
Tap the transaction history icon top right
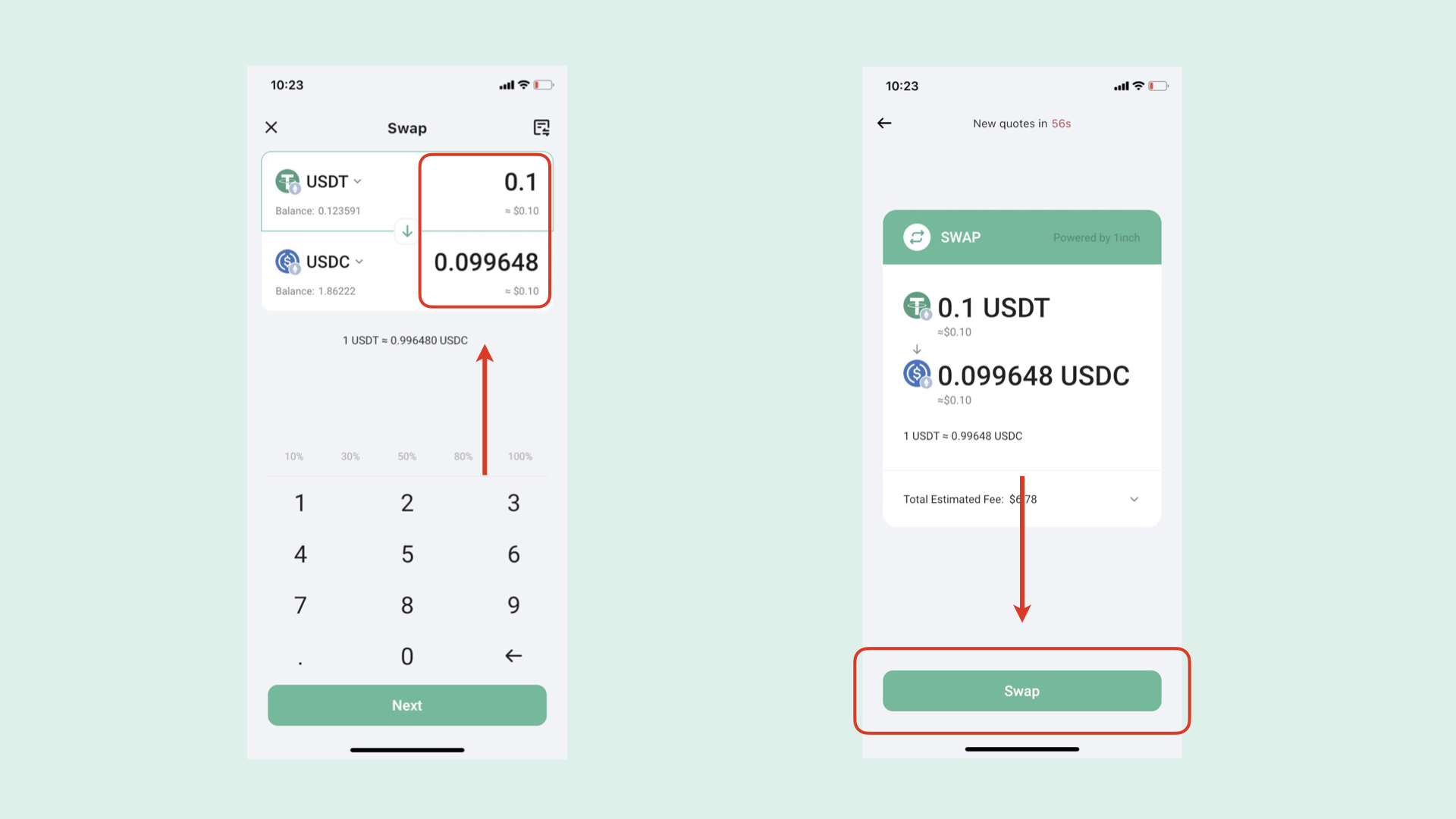pyautogui.click(x=541, y=127)
